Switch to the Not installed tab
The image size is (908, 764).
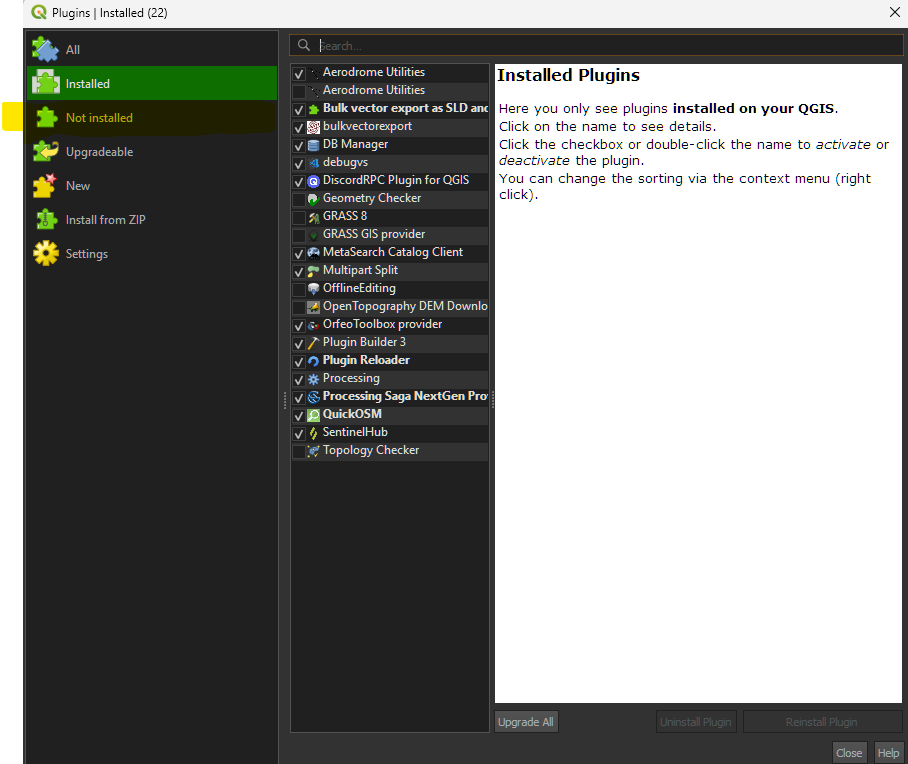click(x=99, y=118)
